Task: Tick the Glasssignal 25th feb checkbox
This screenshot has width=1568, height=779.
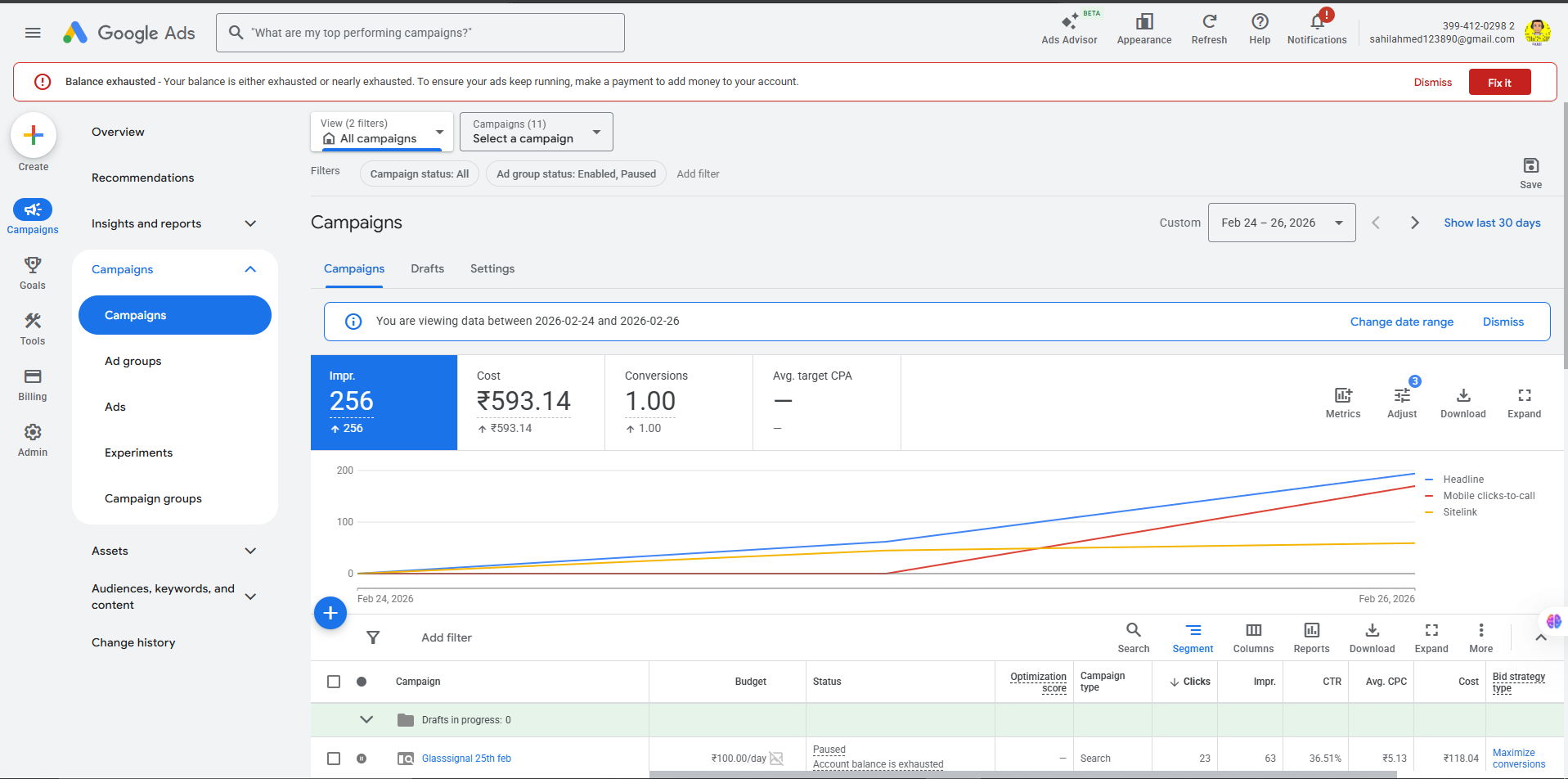Action: (x=334, y=759)
